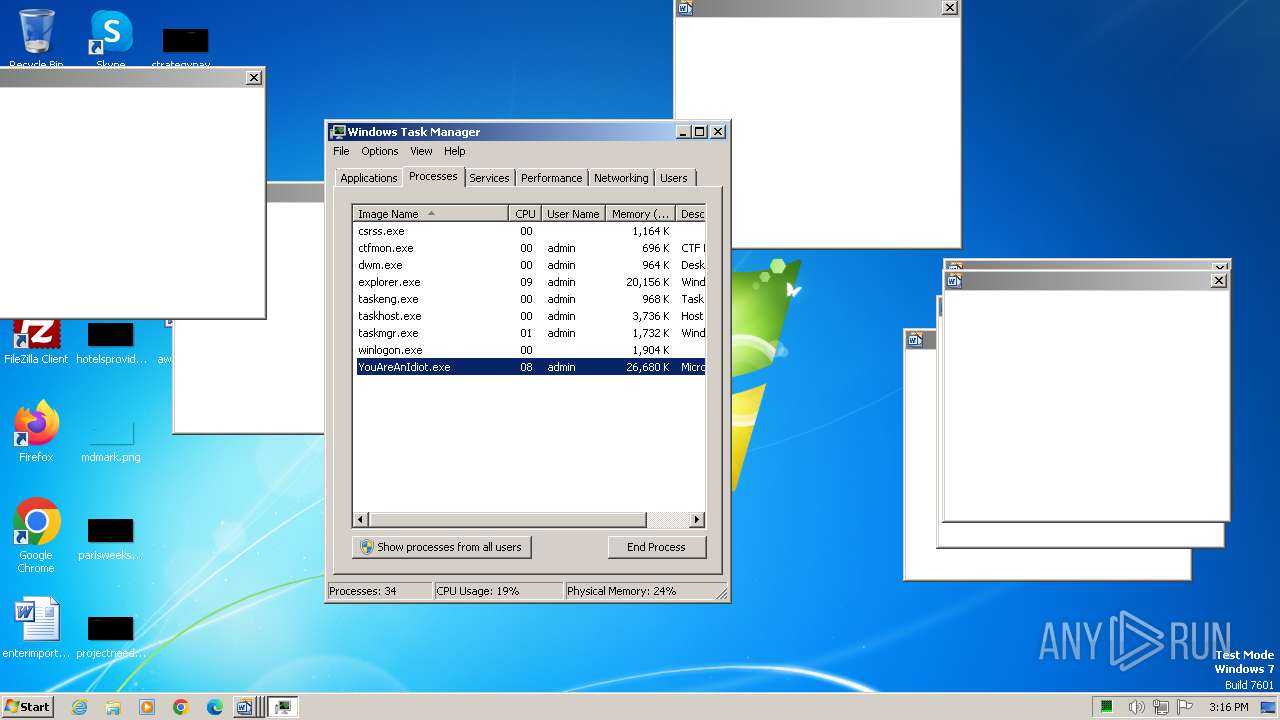The width and height of the screenshot is (1280, 720).
Task: Open Microsoft Edge from the taskbar
Action: (x=215, y=707)
